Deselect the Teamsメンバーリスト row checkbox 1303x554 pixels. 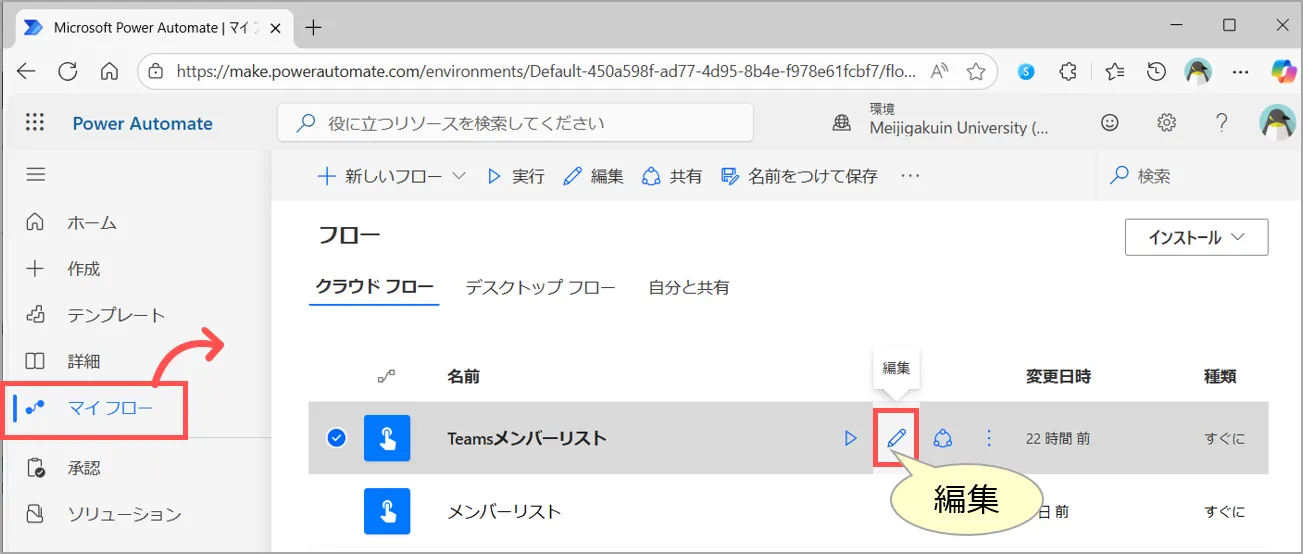click(x=337, y=437)
